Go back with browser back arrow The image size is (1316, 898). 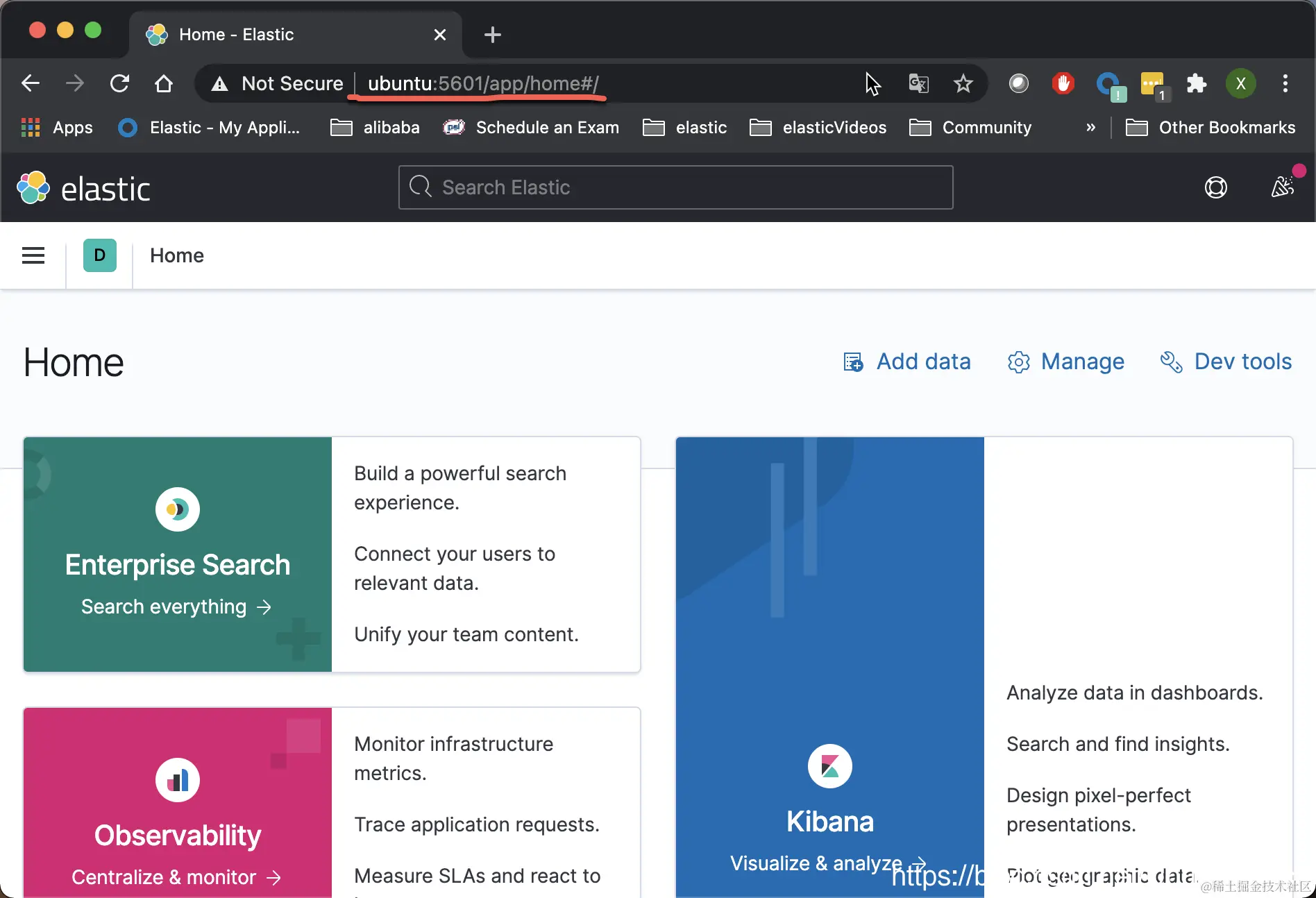point(31,83)
